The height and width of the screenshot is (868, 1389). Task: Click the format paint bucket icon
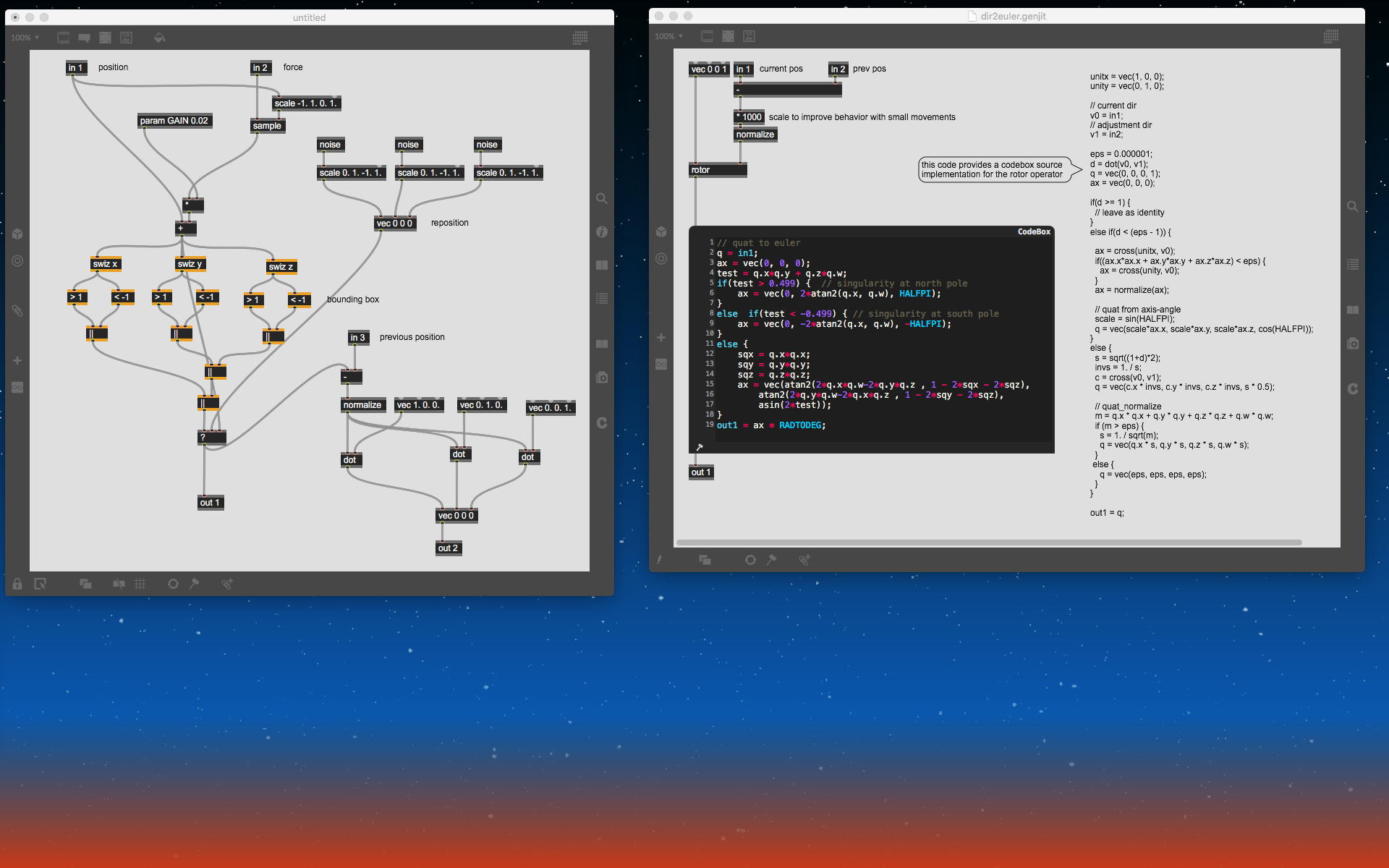point(159,38)
